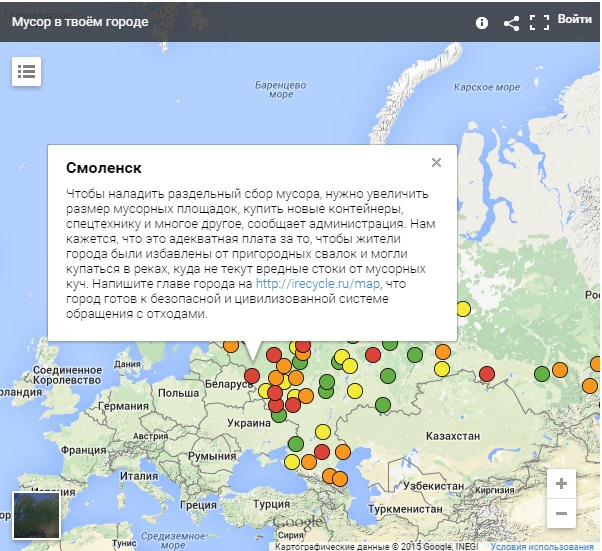Close the Смоленск info popup
602x551 pixels.
(436, 162)
